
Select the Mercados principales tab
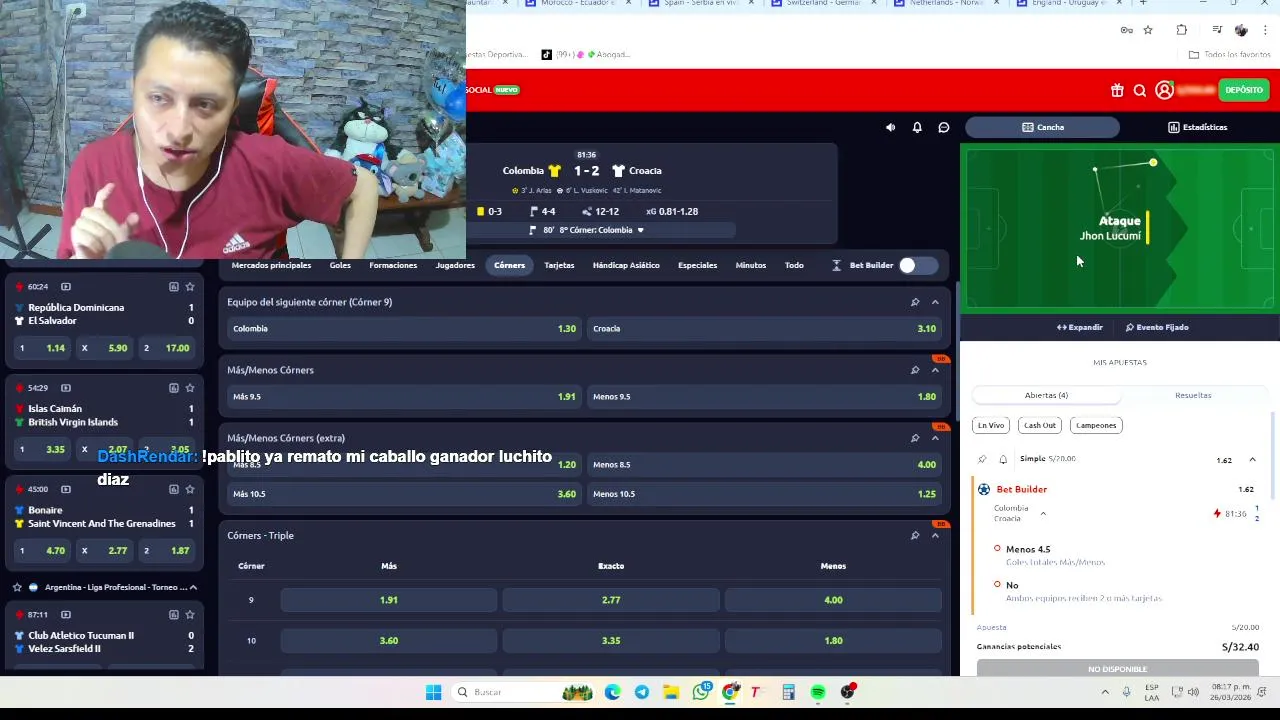coord(271,265)
